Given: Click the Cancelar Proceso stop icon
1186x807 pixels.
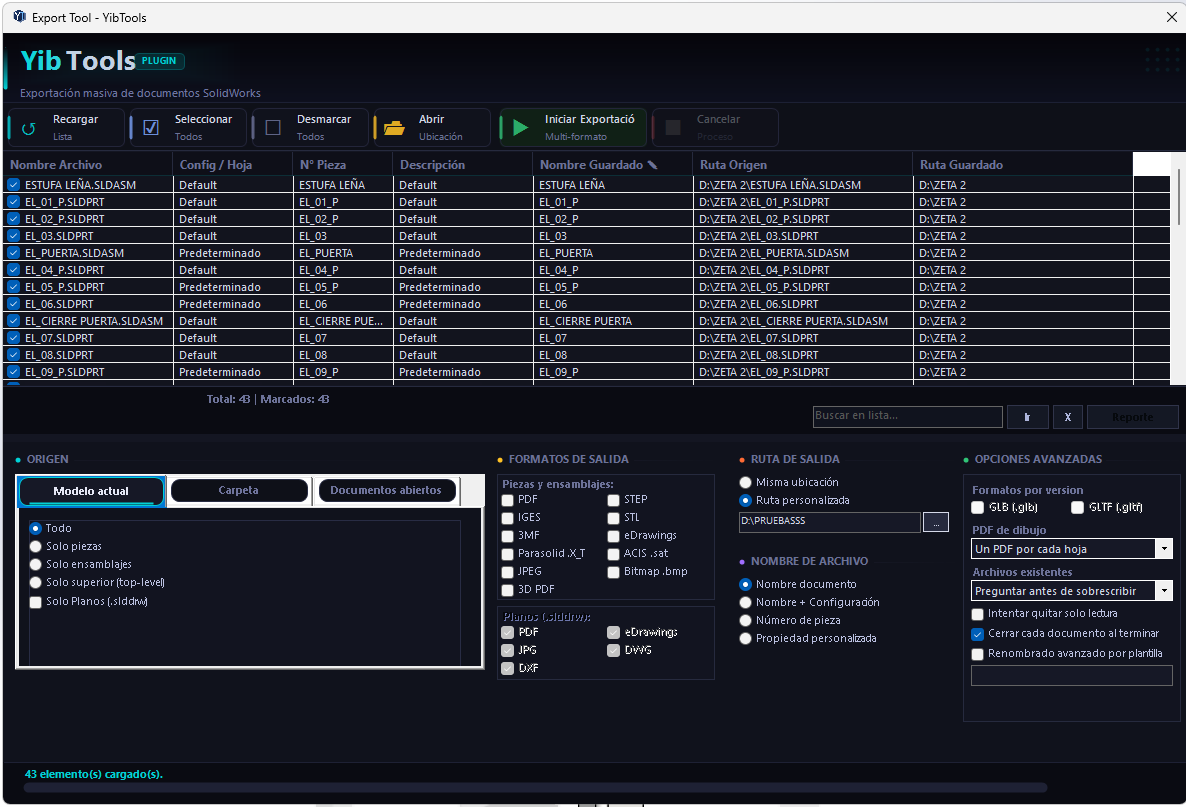Looking at the screenshot, I should [x=673, y=128].
